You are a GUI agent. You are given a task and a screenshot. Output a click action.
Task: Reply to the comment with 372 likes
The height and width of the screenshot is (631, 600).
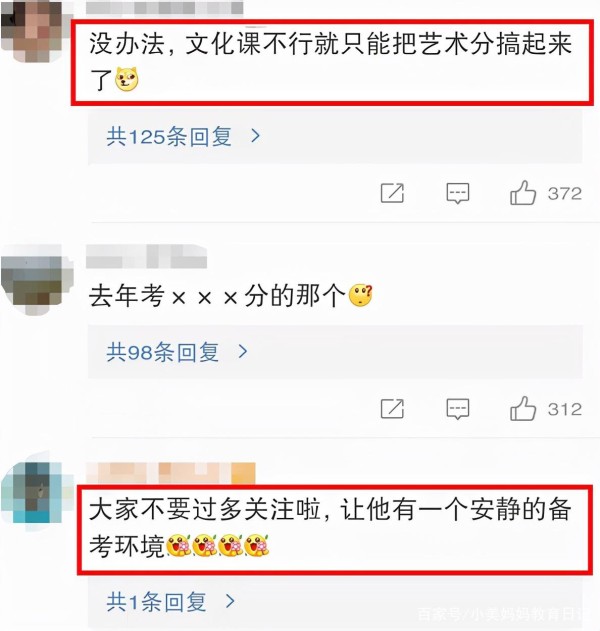click(458, 194)
